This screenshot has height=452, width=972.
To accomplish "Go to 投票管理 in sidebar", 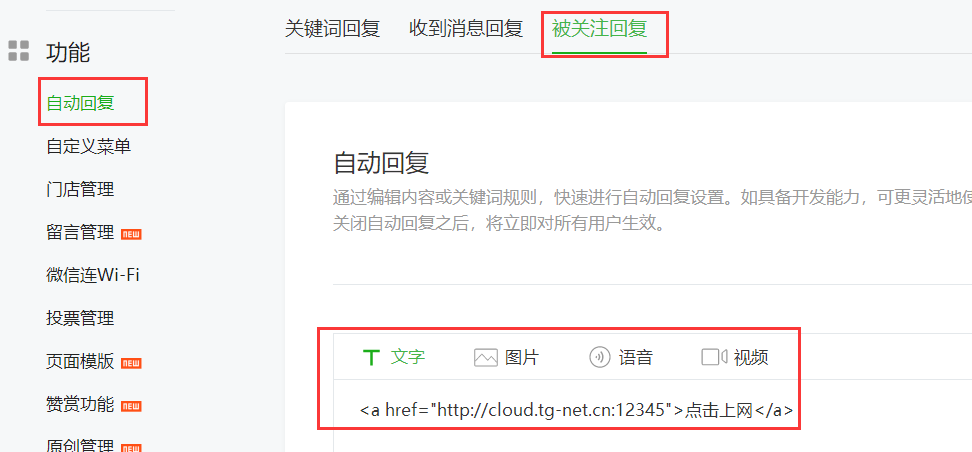I will click(81, 318).
